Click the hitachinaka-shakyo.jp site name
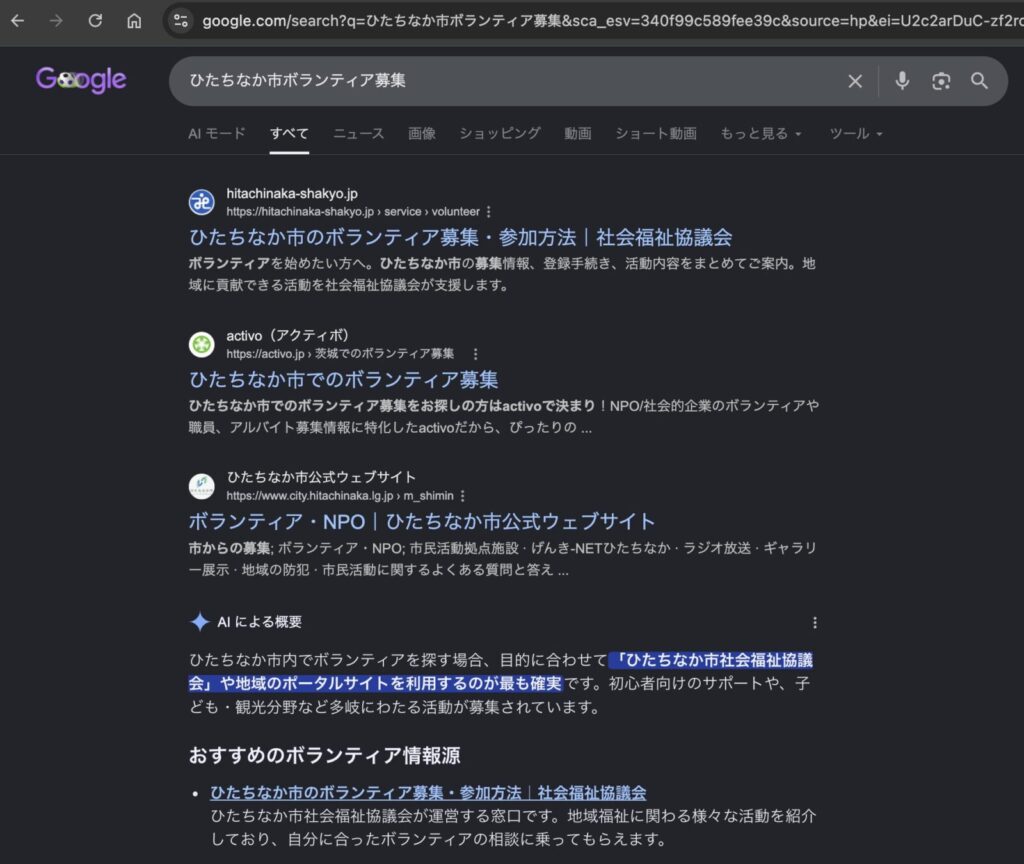Screen dimensions: 1024x864 coord(292,193)
